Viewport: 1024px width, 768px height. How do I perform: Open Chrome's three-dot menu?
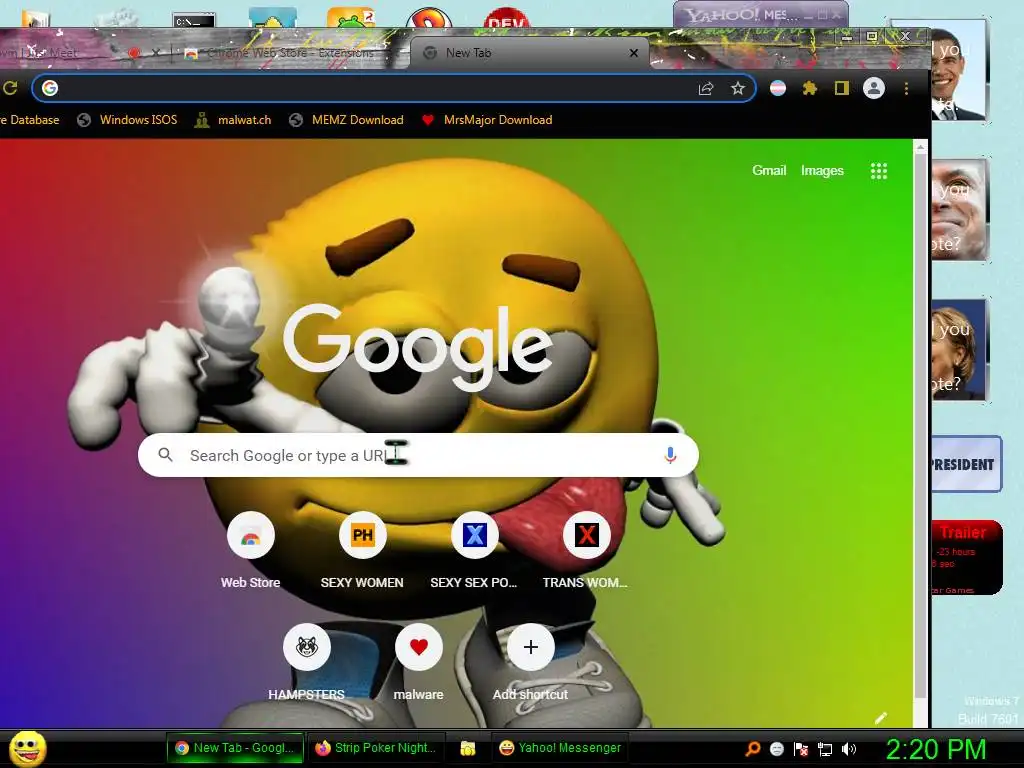pyautogui.click(x=906, y=88)
